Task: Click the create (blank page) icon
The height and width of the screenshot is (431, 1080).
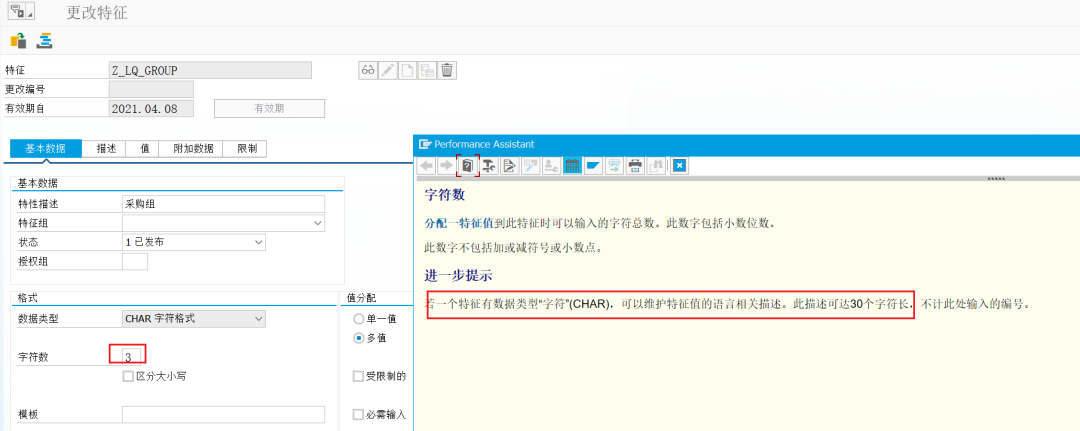Action: (407, 70)
